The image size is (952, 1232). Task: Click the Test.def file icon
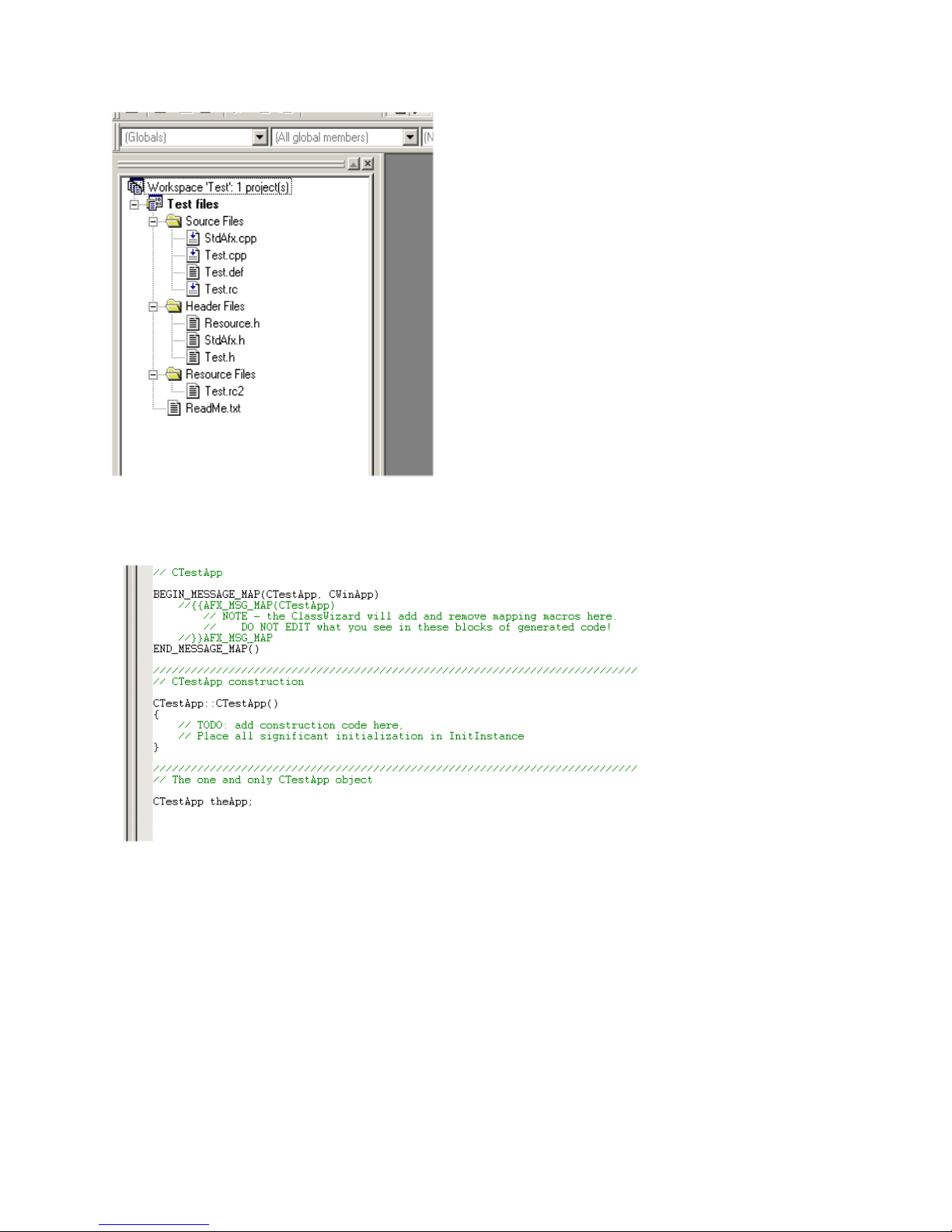point(194,273)
